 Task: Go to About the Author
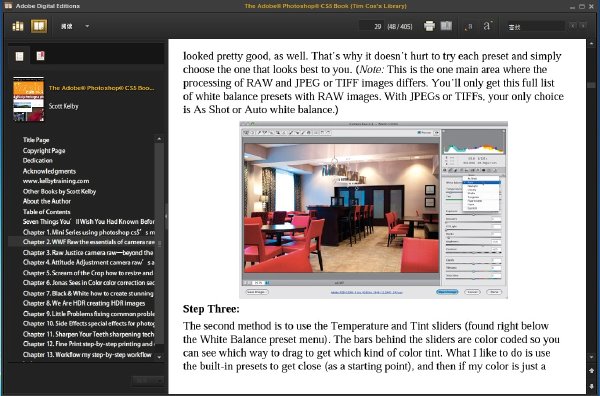[x=47, y=201]
